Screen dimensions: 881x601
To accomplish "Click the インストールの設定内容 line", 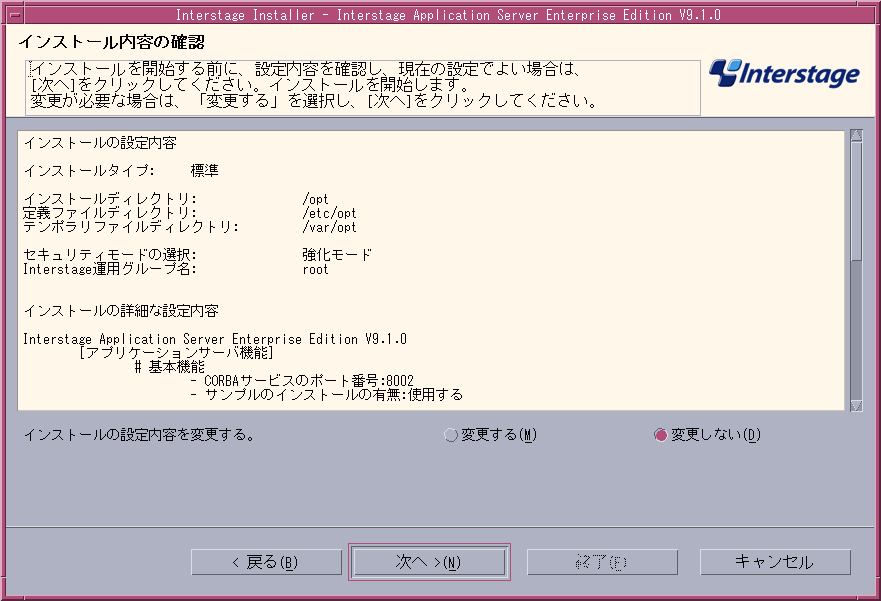I will (x=100, y=143).
